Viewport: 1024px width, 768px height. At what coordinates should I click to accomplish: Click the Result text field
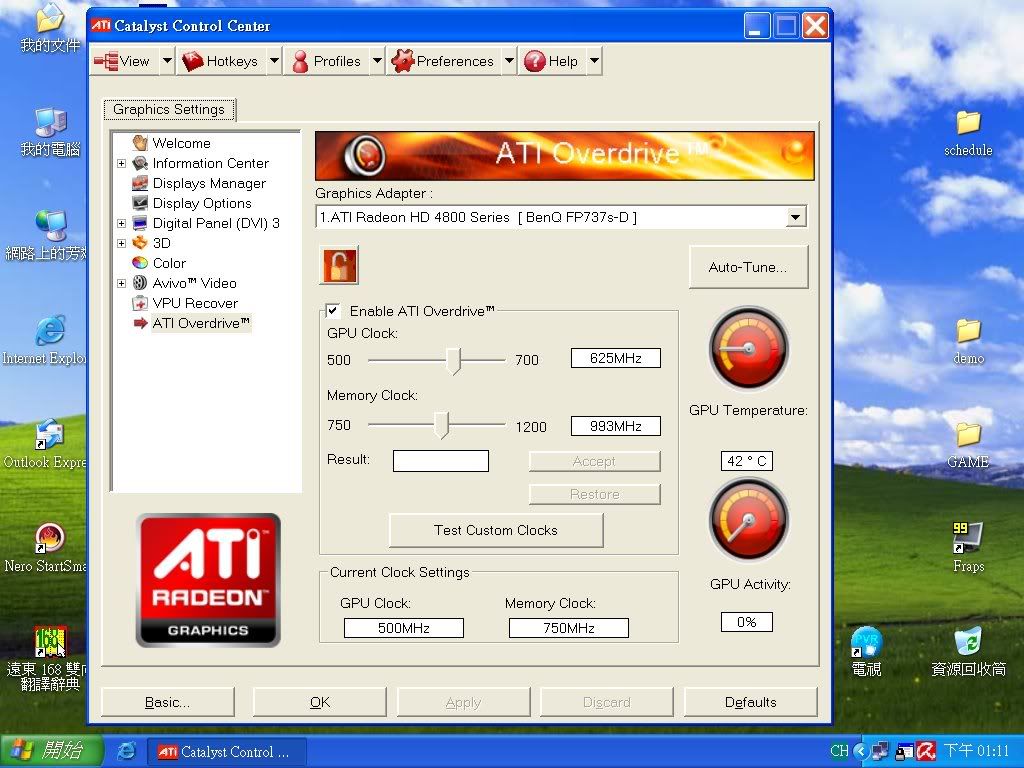440,461
